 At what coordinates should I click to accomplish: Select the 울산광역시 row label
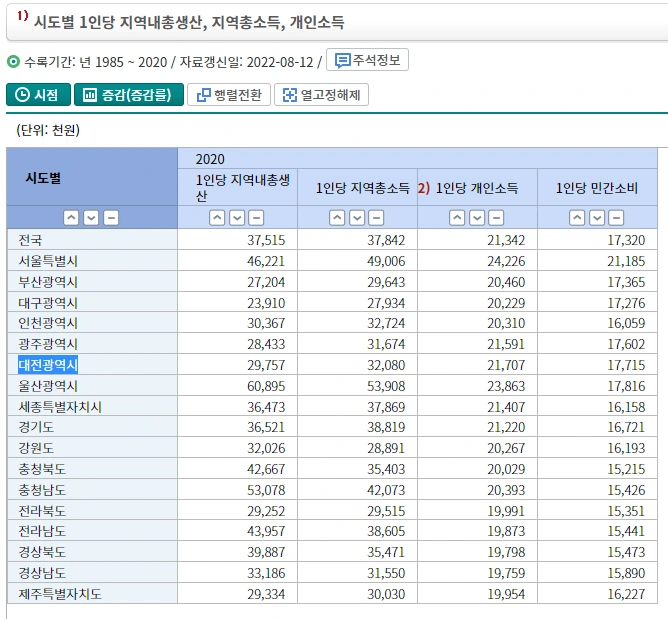[48, 386]
